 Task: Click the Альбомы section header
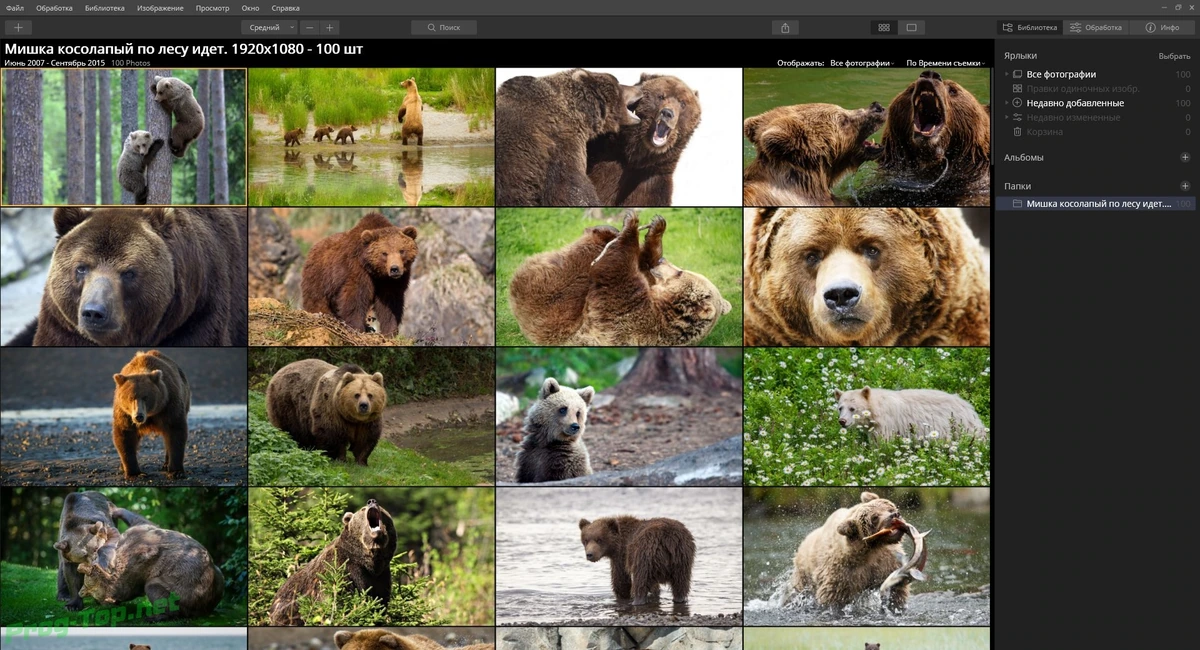pos(1024,157)
